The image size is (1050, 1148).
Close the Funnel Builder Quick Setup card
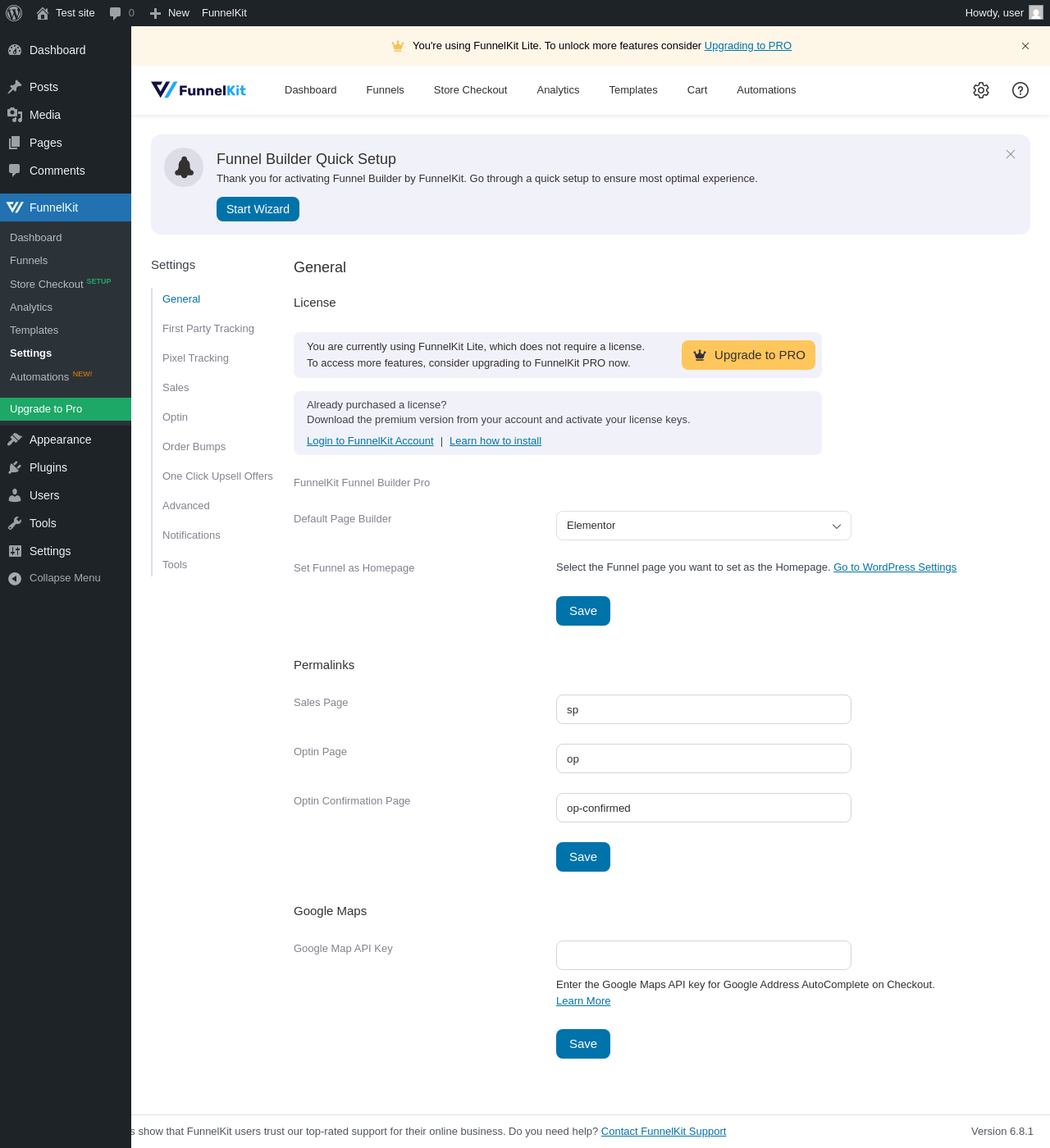pyautogui.click(x=1011, y=154)
